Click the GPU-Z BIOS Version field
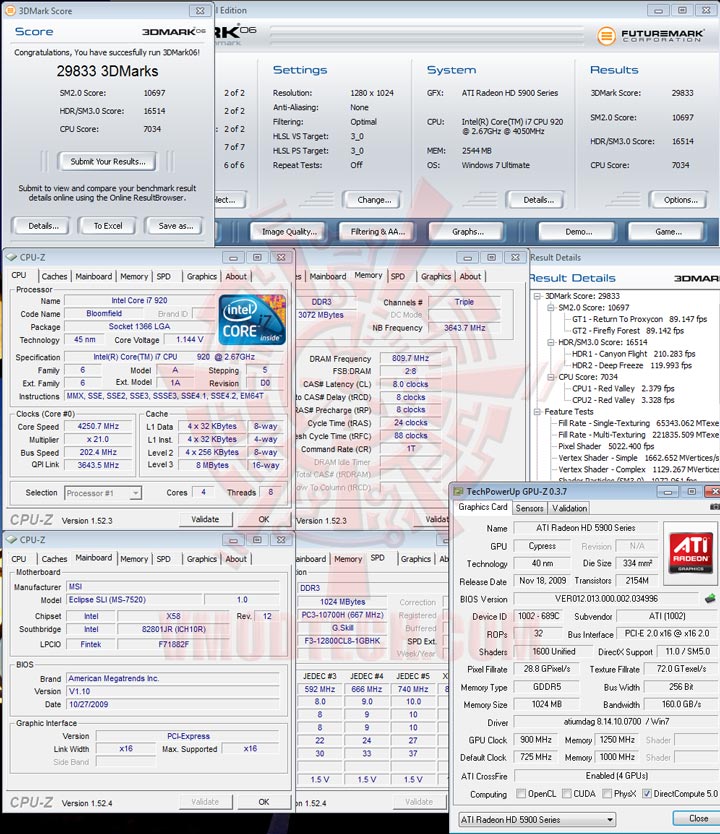The image size is (720, 834). (606, 599)
